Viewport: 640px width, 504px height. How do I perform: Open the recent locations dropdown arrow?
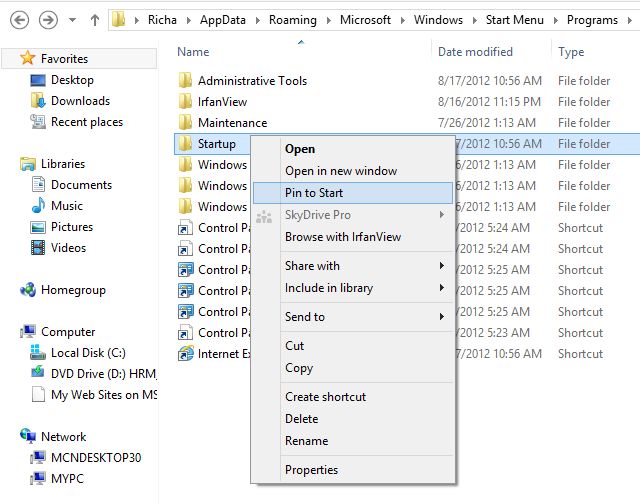(72, 20)
